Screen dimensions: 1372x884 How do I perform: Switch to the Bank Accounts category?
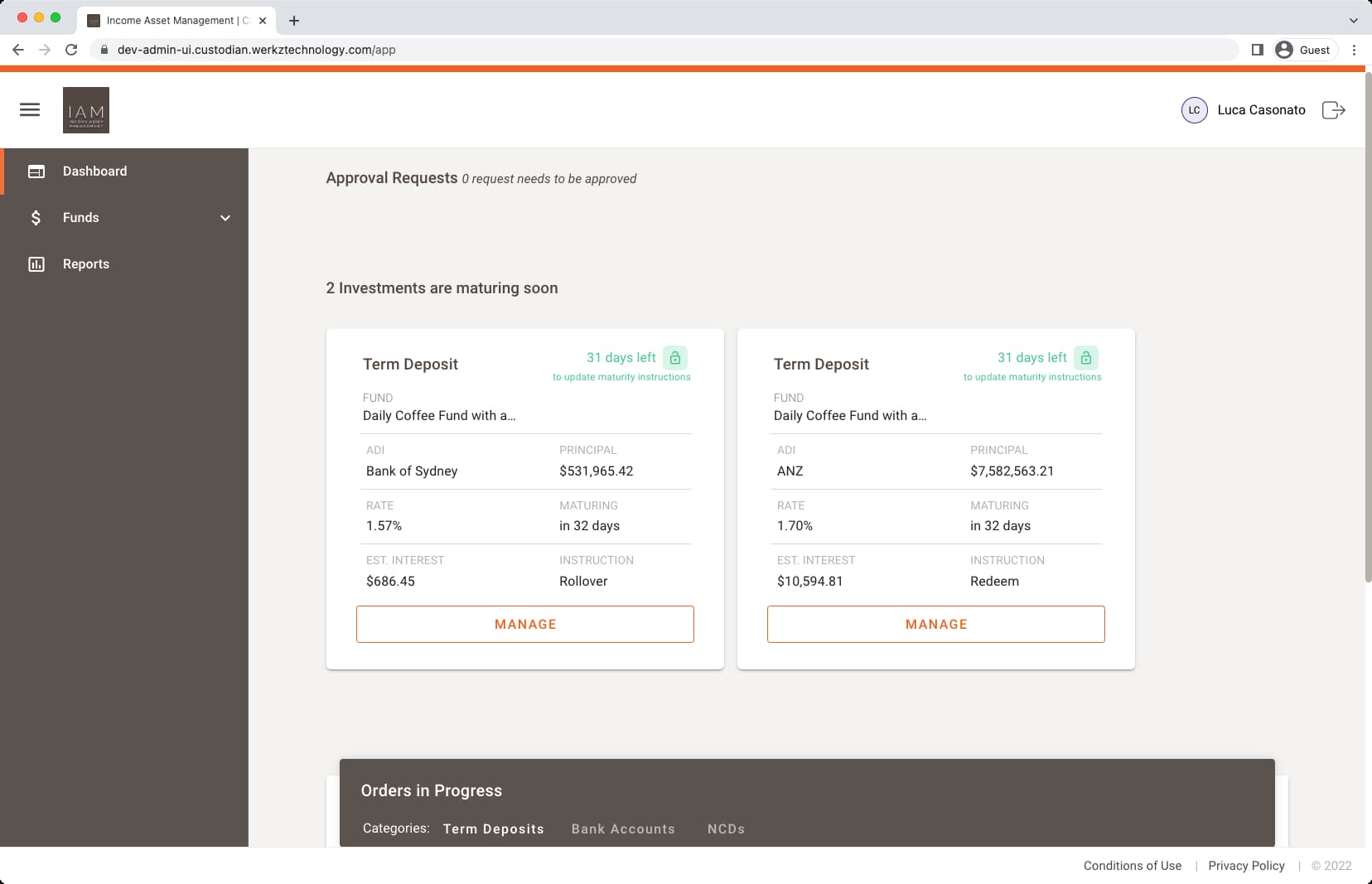point(623,828)
